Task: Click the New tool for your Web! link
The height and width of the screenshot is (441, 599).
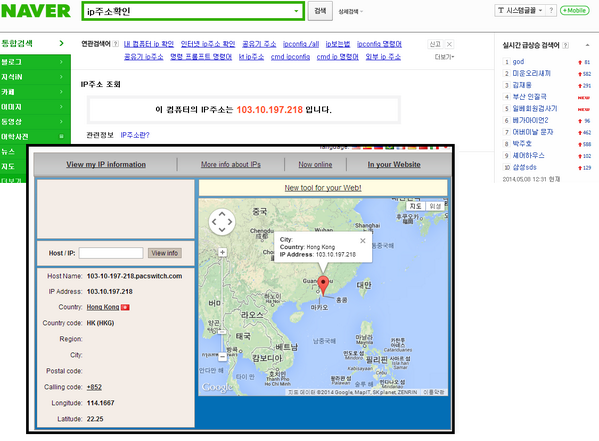Action: pyautogui.click(x=323, y=188)
